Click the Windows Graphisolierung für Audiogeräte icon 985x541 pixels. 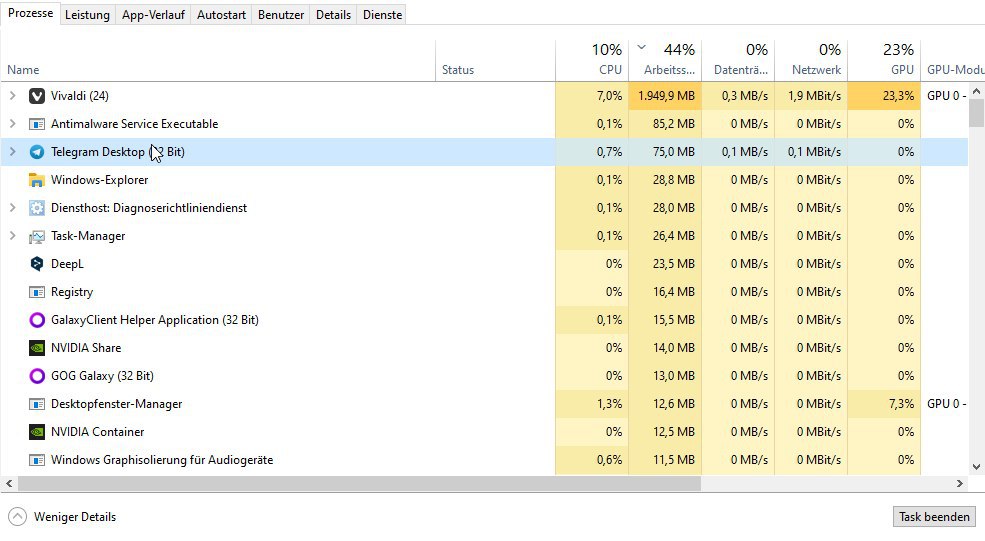pyautogui.click(x=37, y=460)
